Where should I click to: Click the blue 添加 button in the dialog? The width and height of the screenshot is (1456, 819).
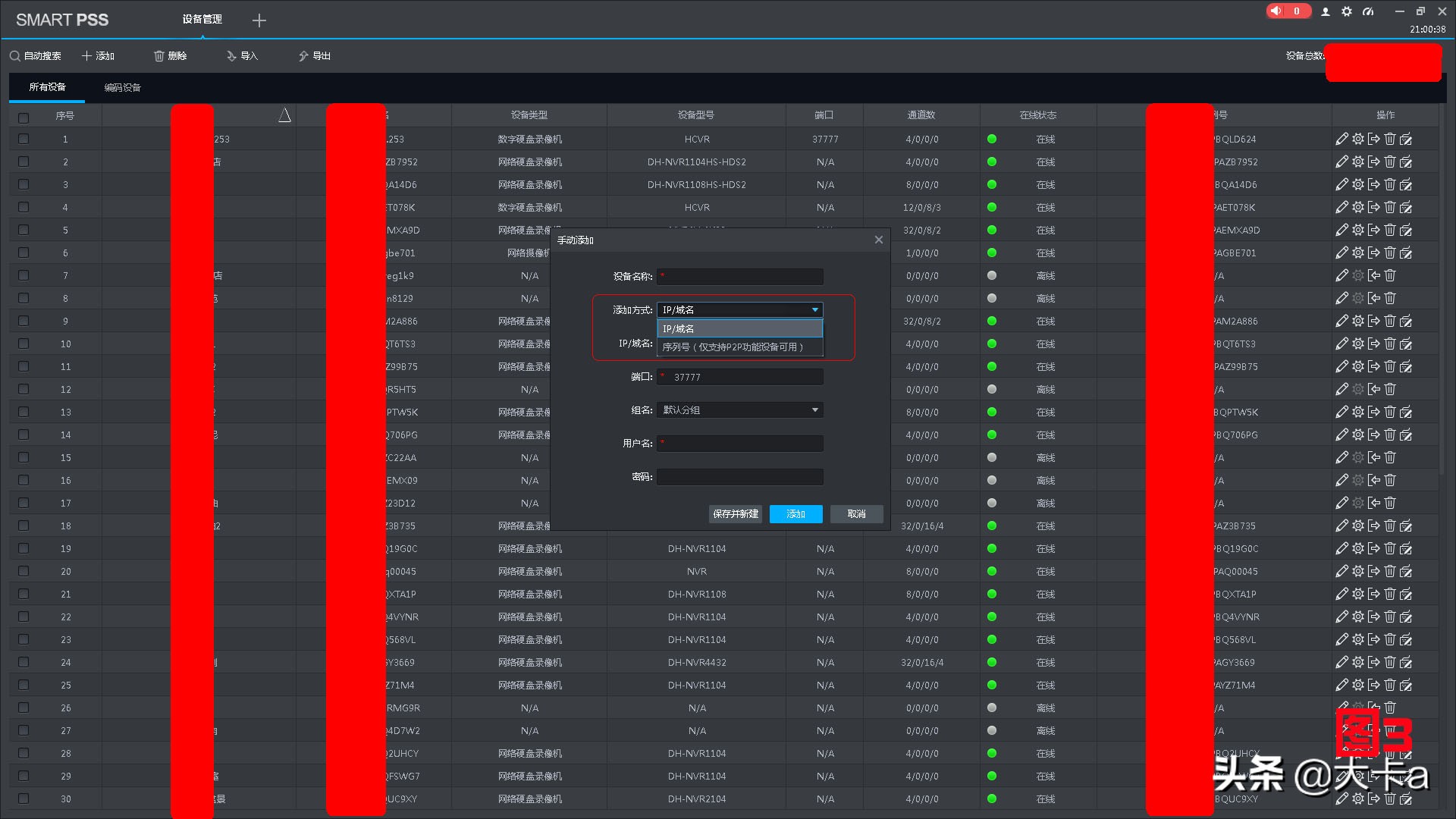tap(795, 514)
